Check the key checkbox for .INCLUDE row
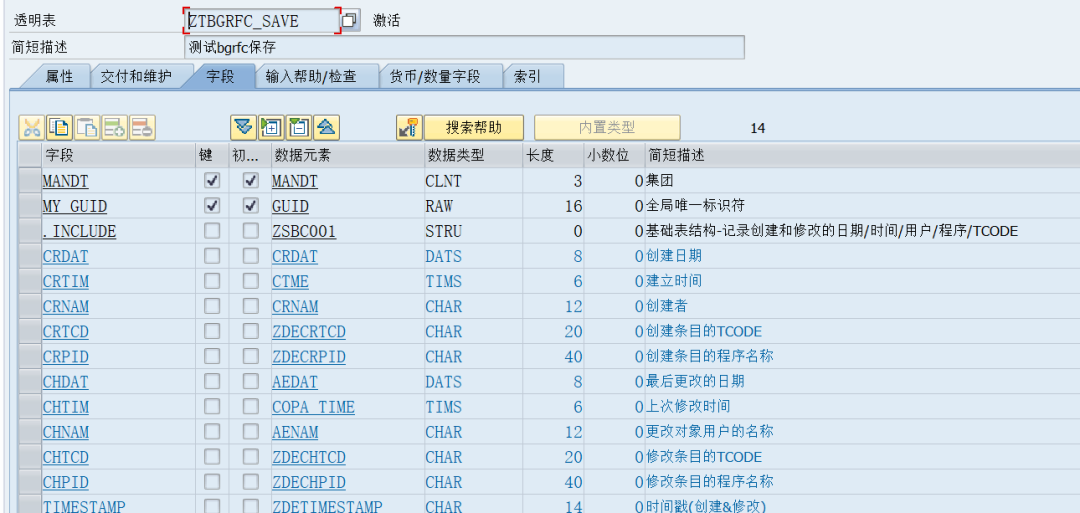This screenshot has width=1080, height=513. (x=212, y=231)
